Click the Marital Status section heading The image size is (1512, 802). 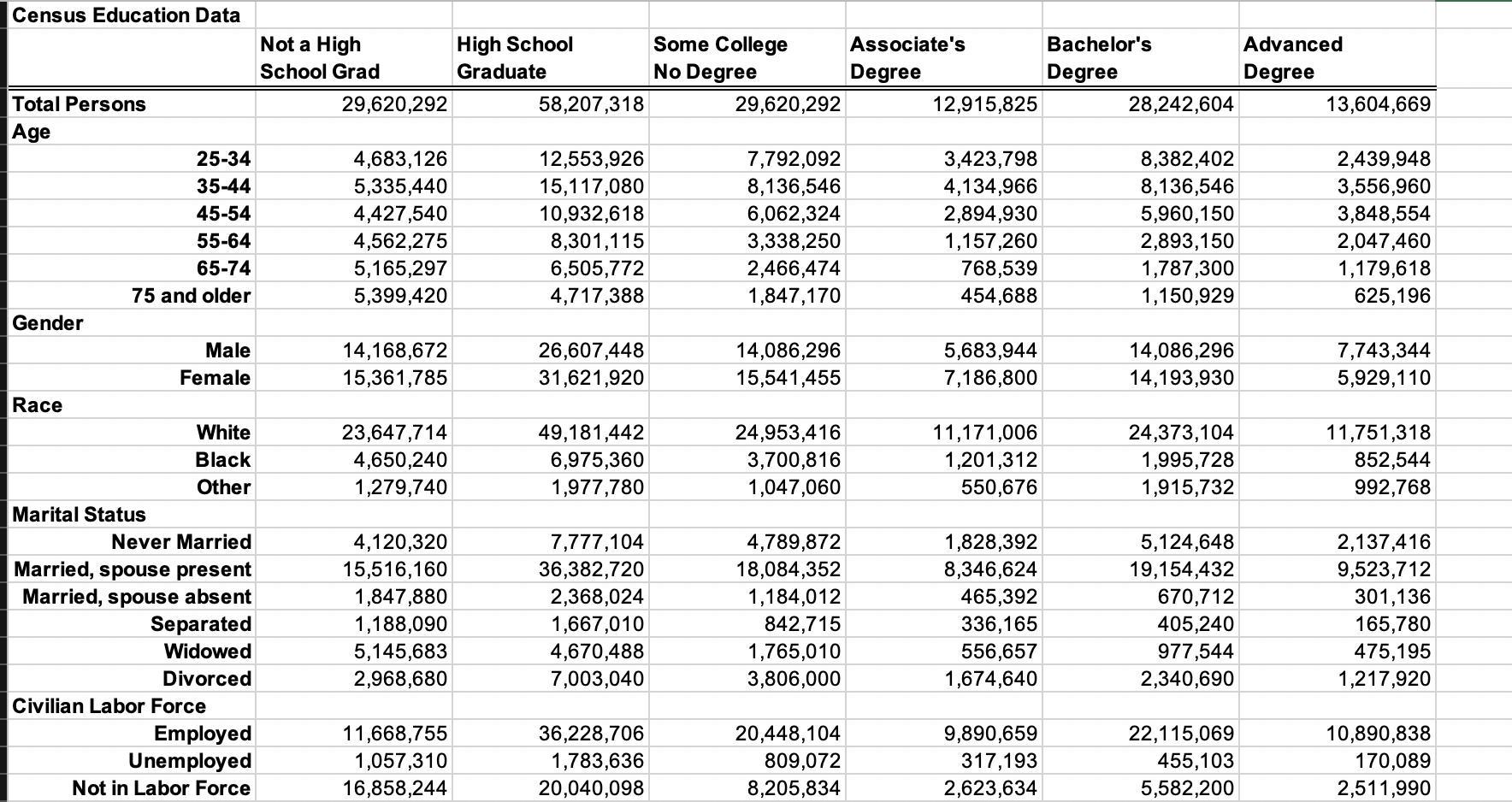(80, 515)
